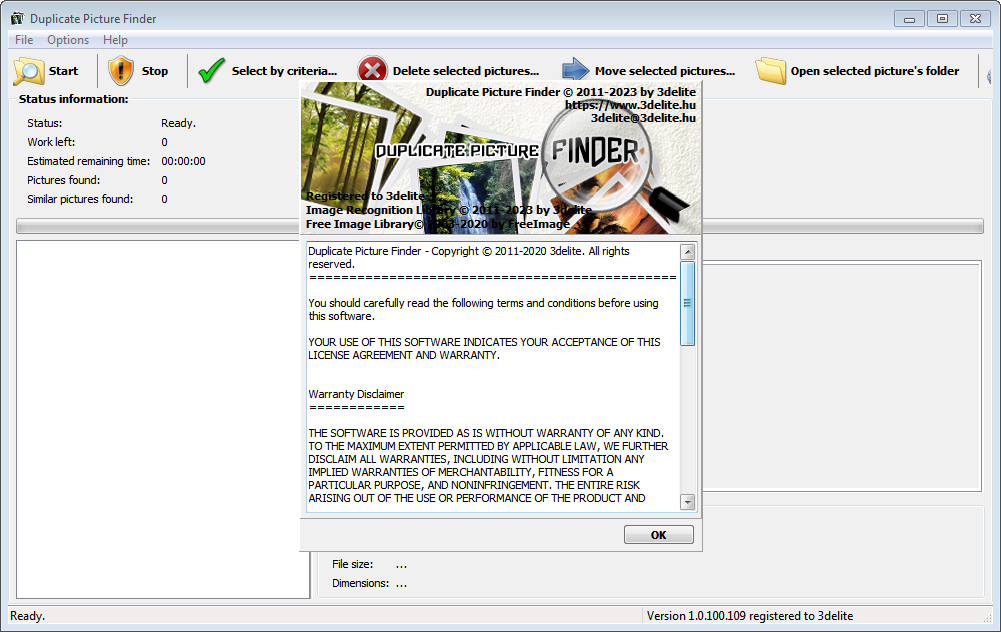Image resolution: width=1001 pixels, height=632 pixels.
Task: Close the Duplicate Picture Finder window
Action: point(975,19)
